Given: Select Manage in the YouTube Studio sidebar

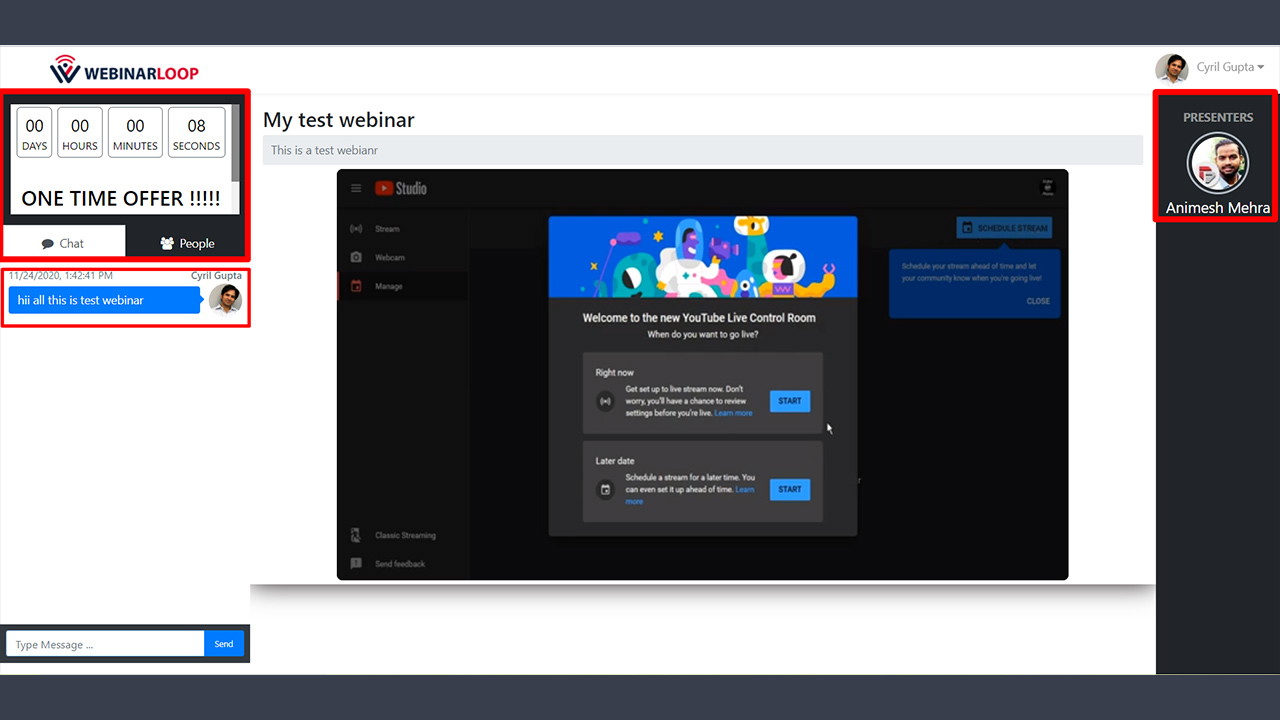Looking at the screenshot, I should coord(389,286).
